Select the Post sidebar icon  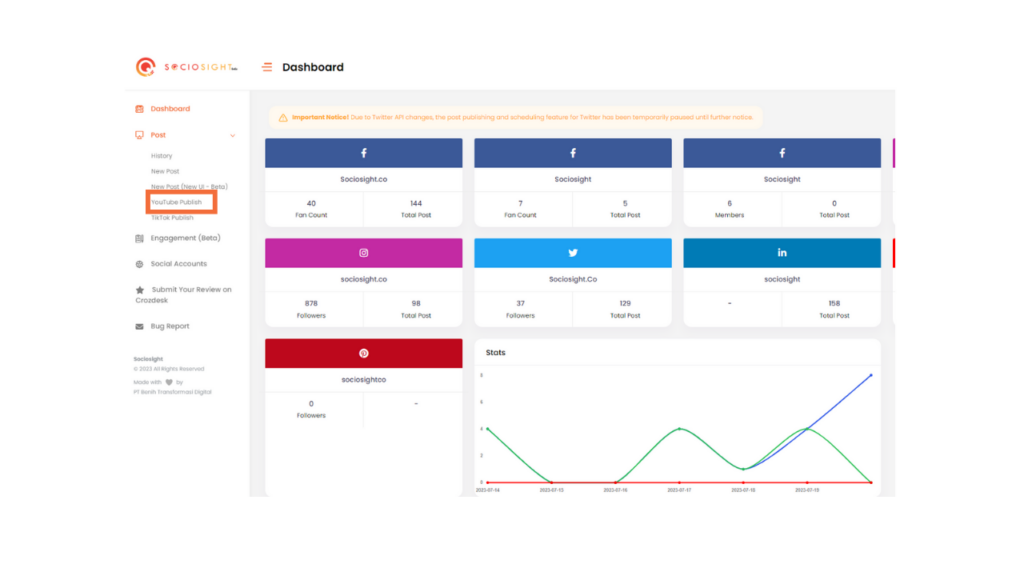coord(139,135)
